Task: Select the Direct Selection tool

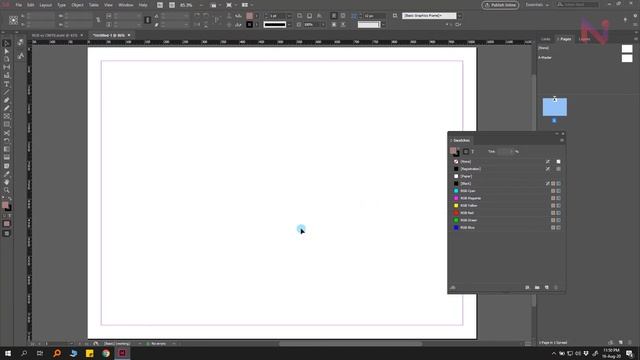Action: 7,51
